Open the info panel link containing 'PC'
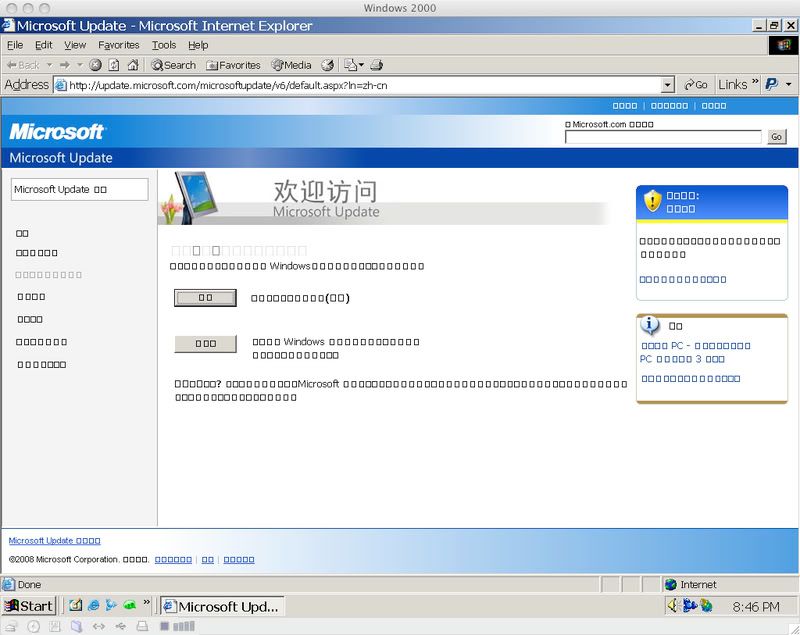Viewport: 800px width, 635px height. (x=695, y=352)
